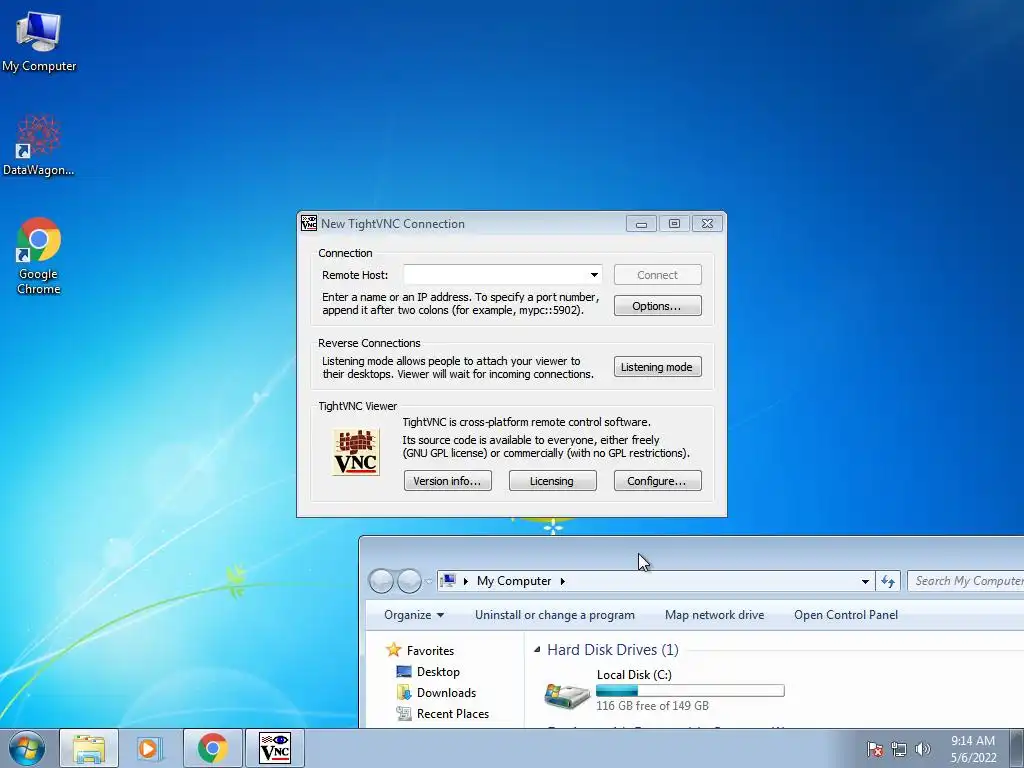Open the Windows Start menu
This screenshot has height=768, width=1024.
(x=27, y=748)
